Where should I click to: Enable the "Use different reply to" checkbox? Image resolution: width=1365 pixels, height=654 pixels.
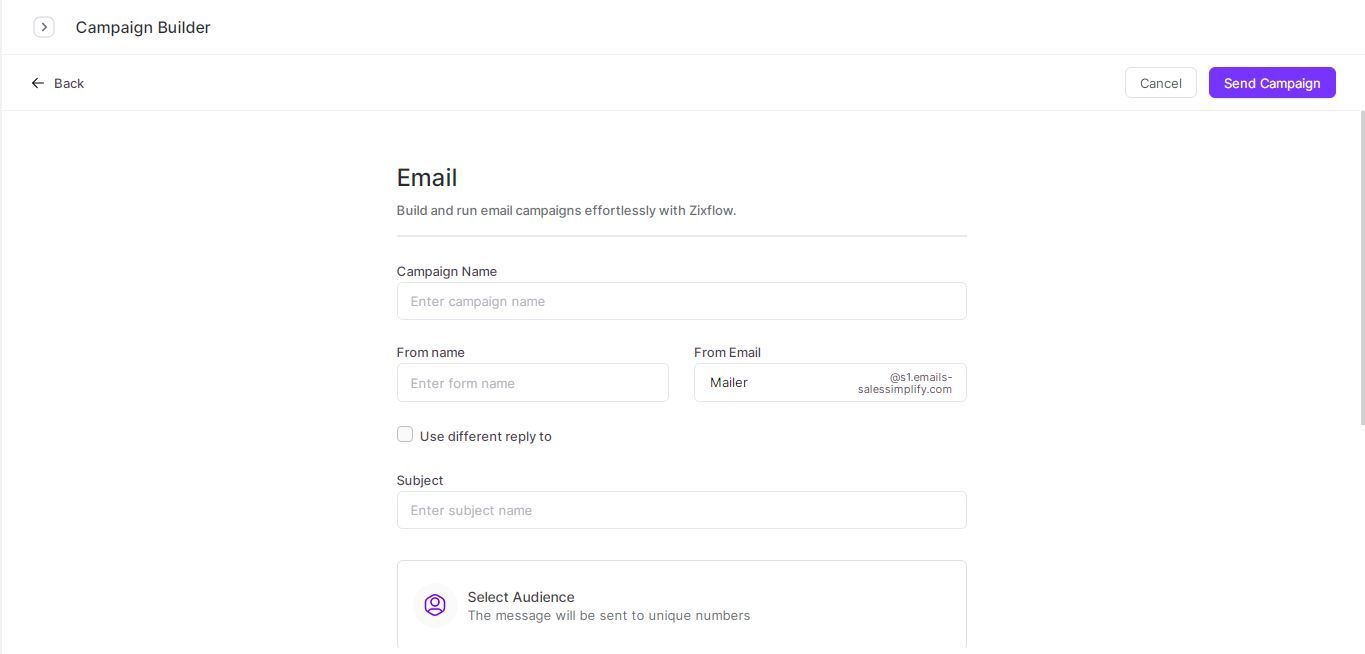tap(405, 434)
